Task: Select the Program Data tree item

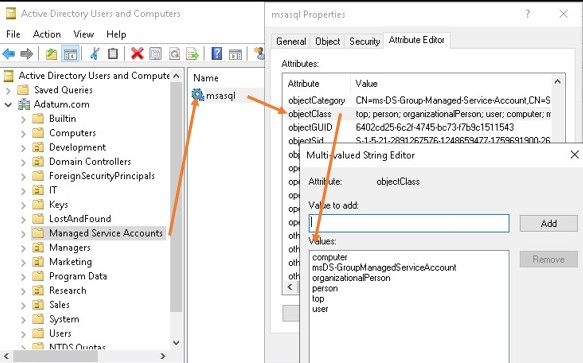Action: pyautogui.click(x=78, y=276)
